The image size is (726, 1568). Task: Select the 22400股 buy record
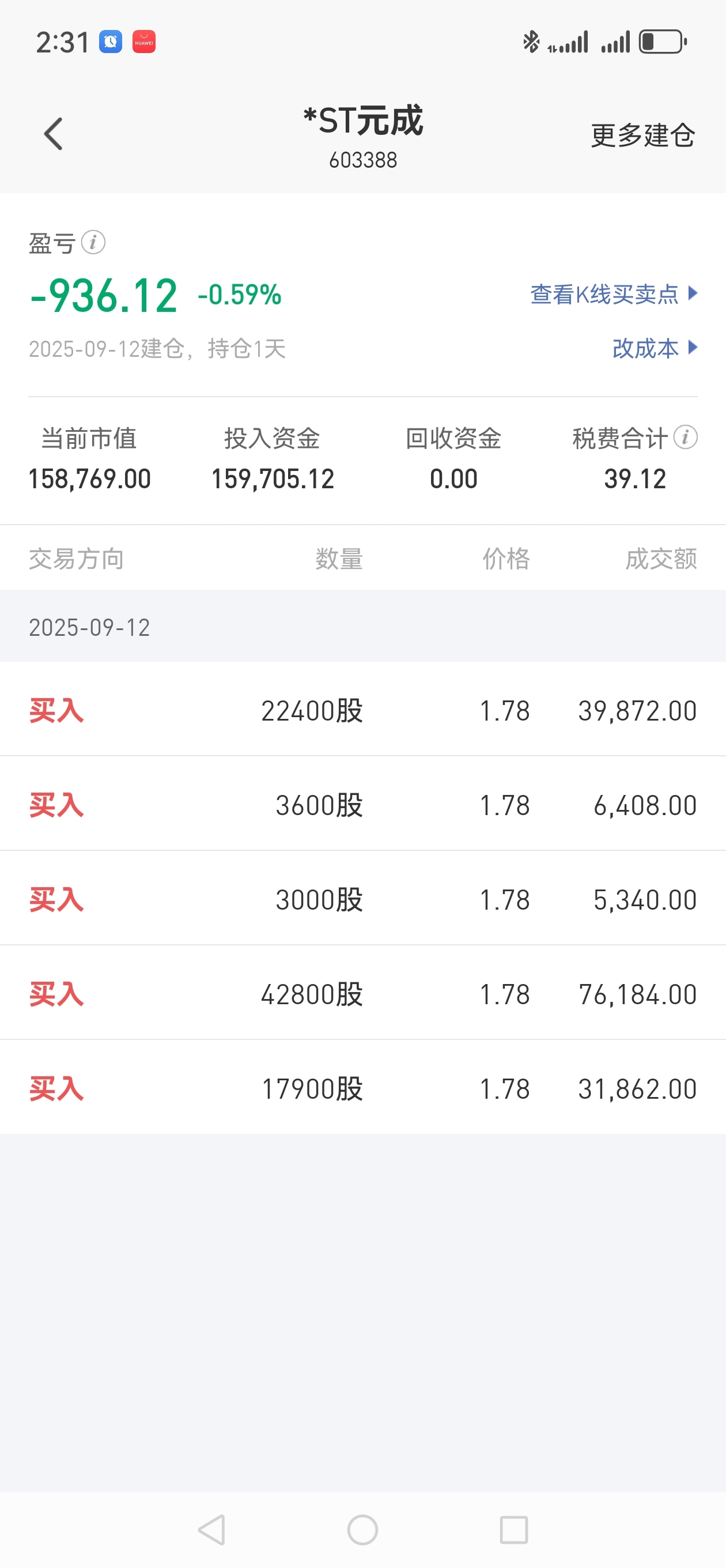[362, 710]
